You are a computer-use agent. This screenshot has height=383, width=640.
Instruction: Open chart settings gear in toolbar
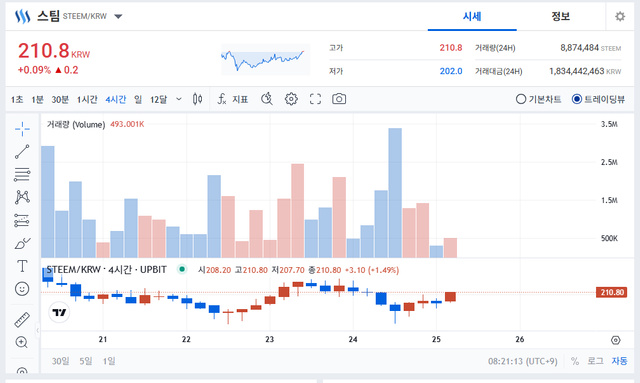(291, 99)
